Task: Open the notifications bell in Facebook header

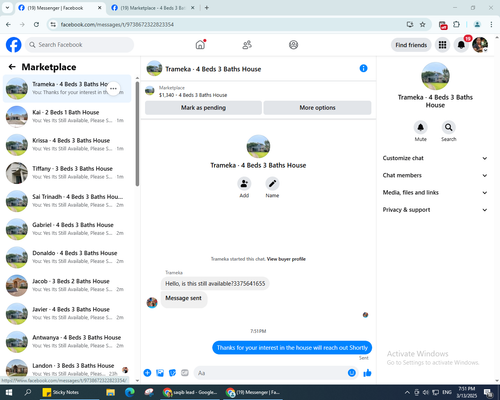Action: tap(461, 45)
